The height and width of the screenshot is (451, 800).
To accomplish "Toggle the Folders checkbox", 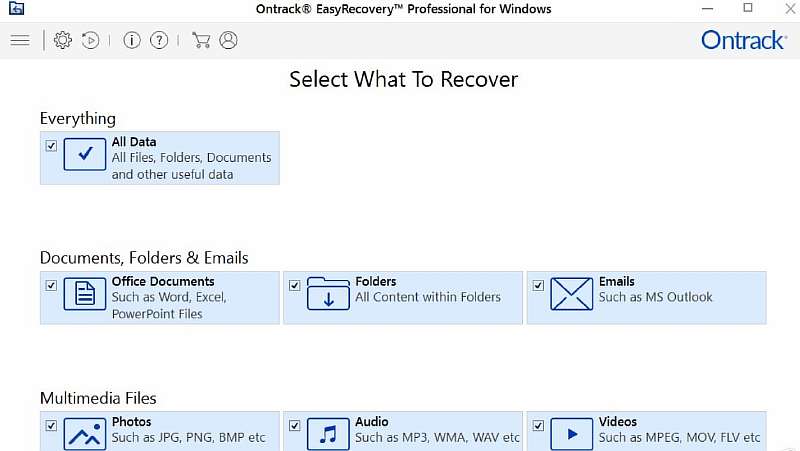I will tap(295, 286).
